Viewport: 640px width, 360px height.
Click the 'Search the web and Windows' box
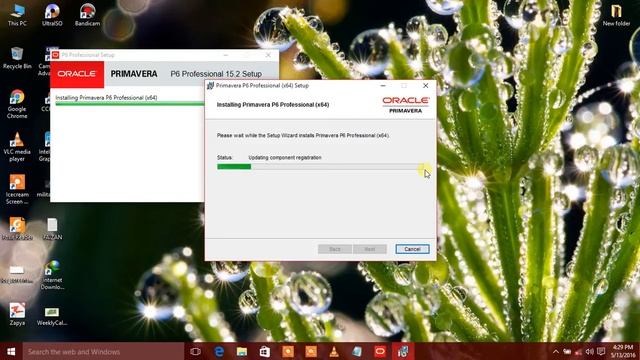pos(103,351)
